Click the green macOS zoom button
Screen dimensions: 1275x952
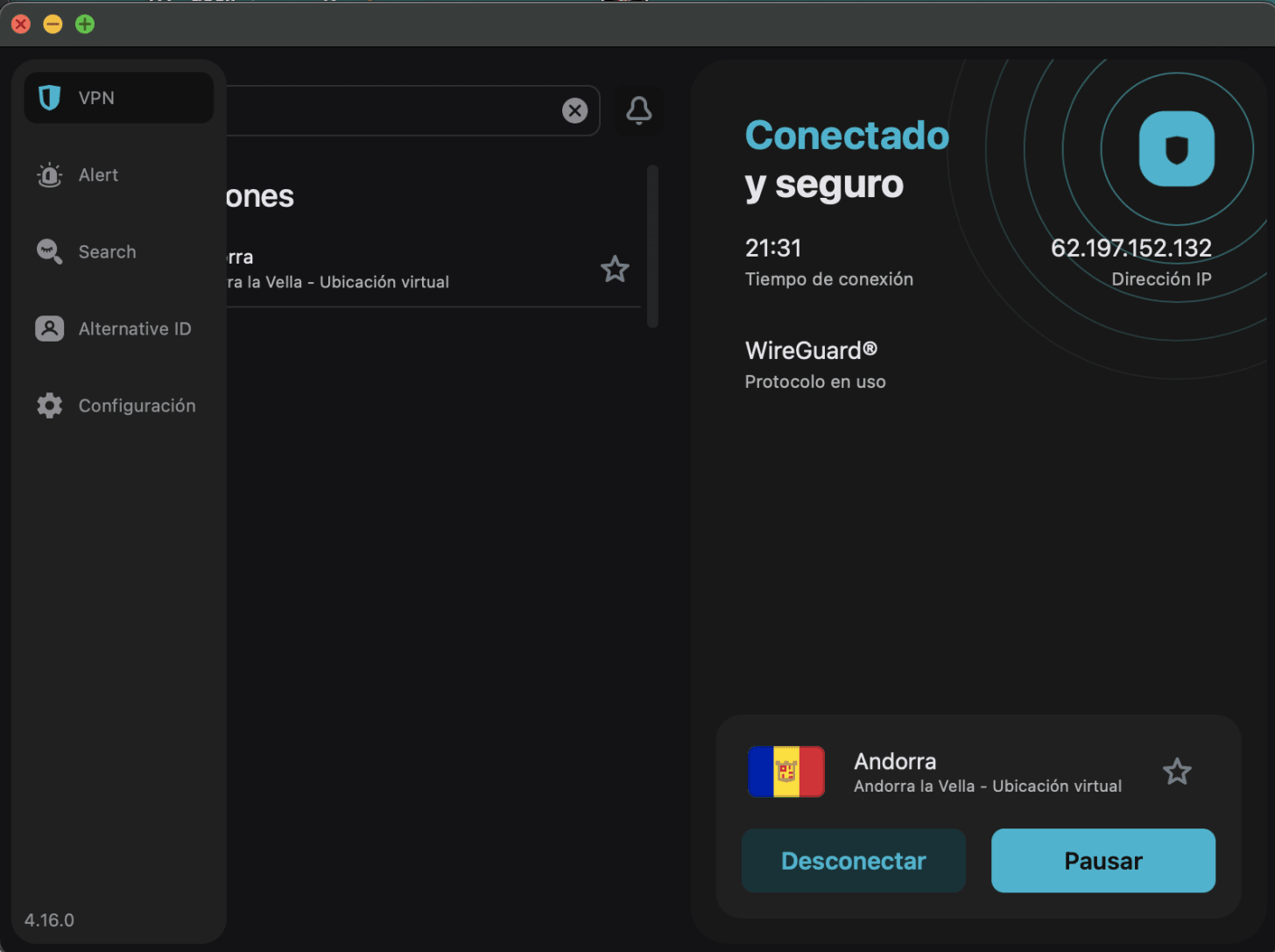click(85, 24)
